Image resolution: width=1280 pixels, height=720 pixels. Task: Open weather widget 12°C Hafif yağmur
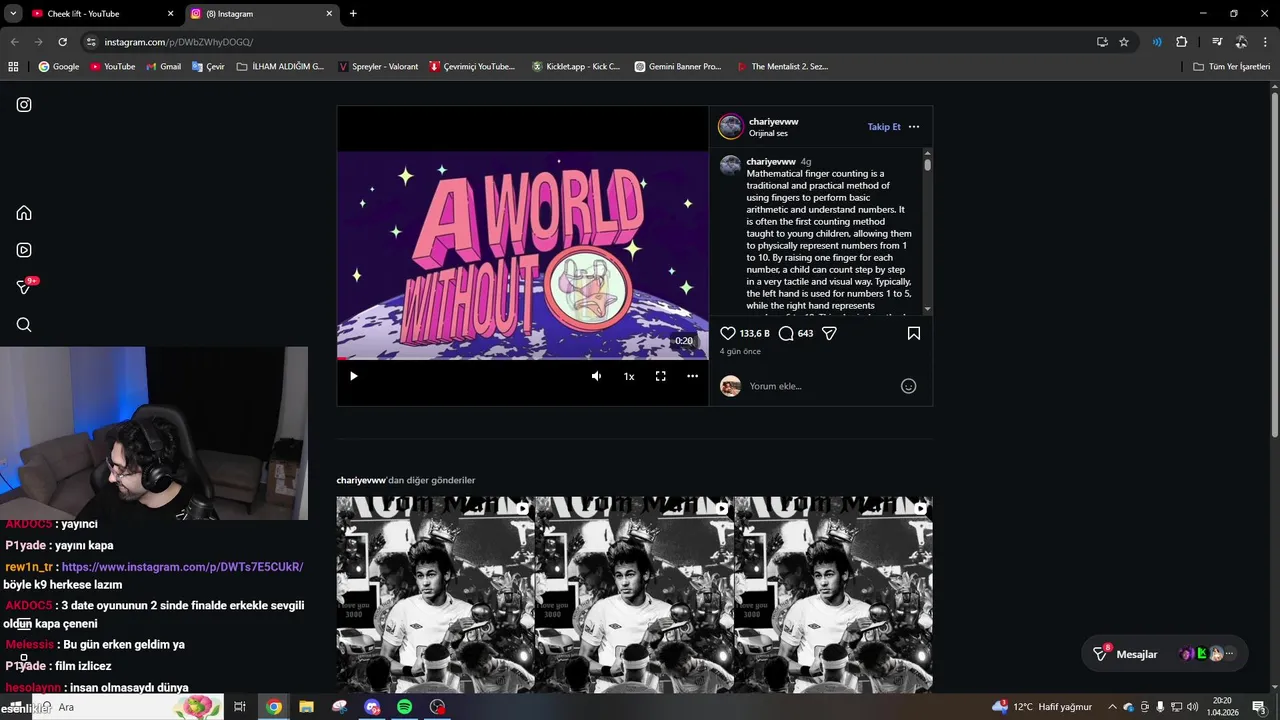pos(1042,707)
